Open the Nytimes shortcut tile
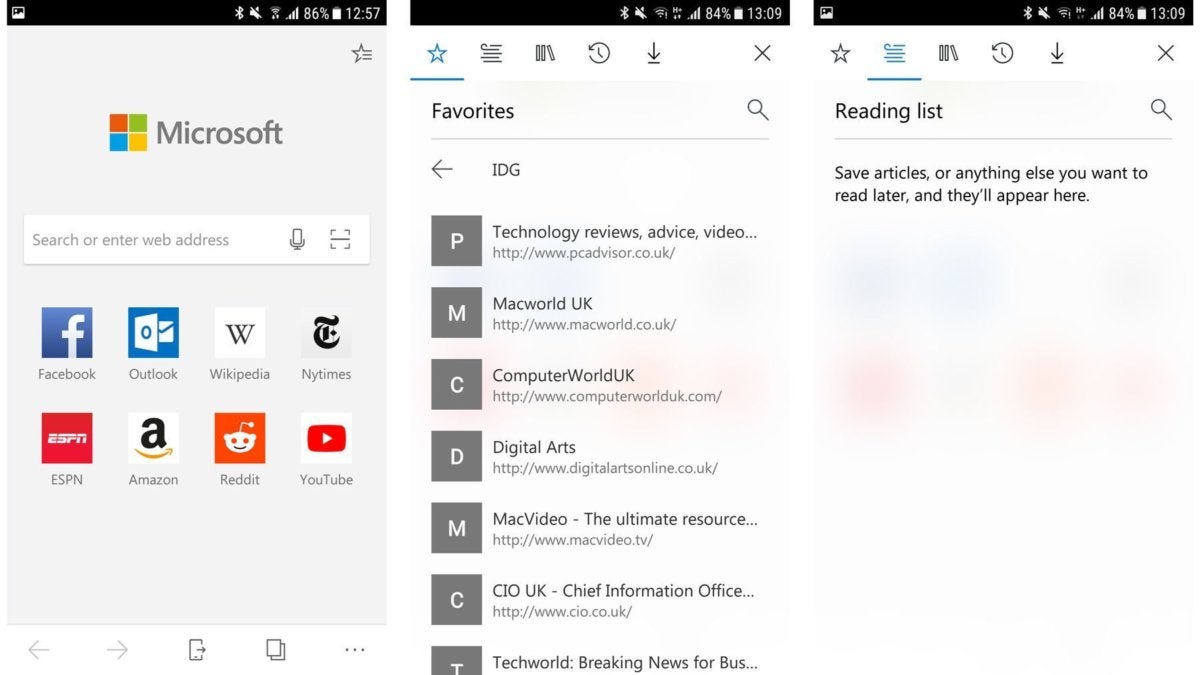1200x675 pixels. click(326, 344)
